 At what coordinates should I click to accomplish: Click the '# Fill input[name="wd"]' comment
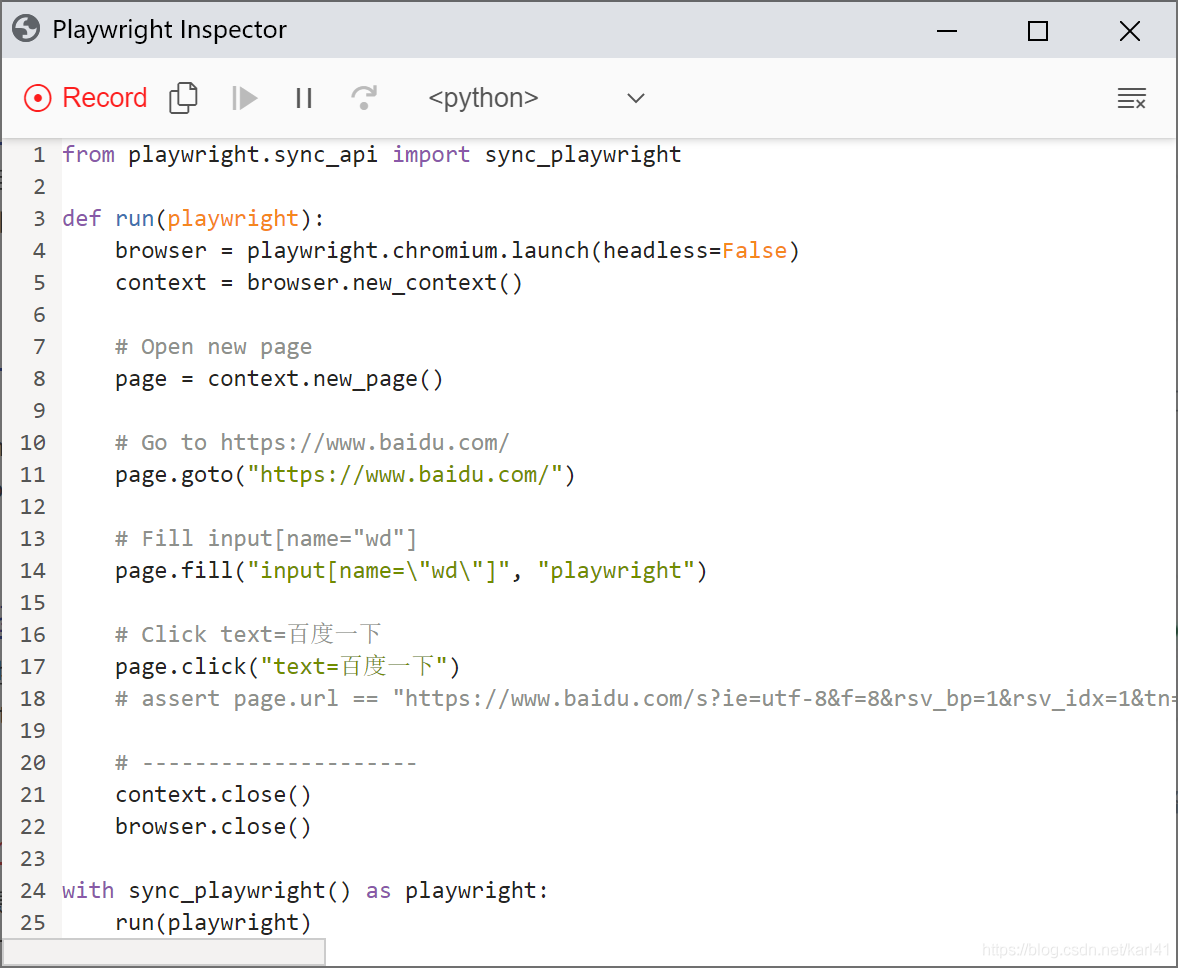(x=266, y=539)
